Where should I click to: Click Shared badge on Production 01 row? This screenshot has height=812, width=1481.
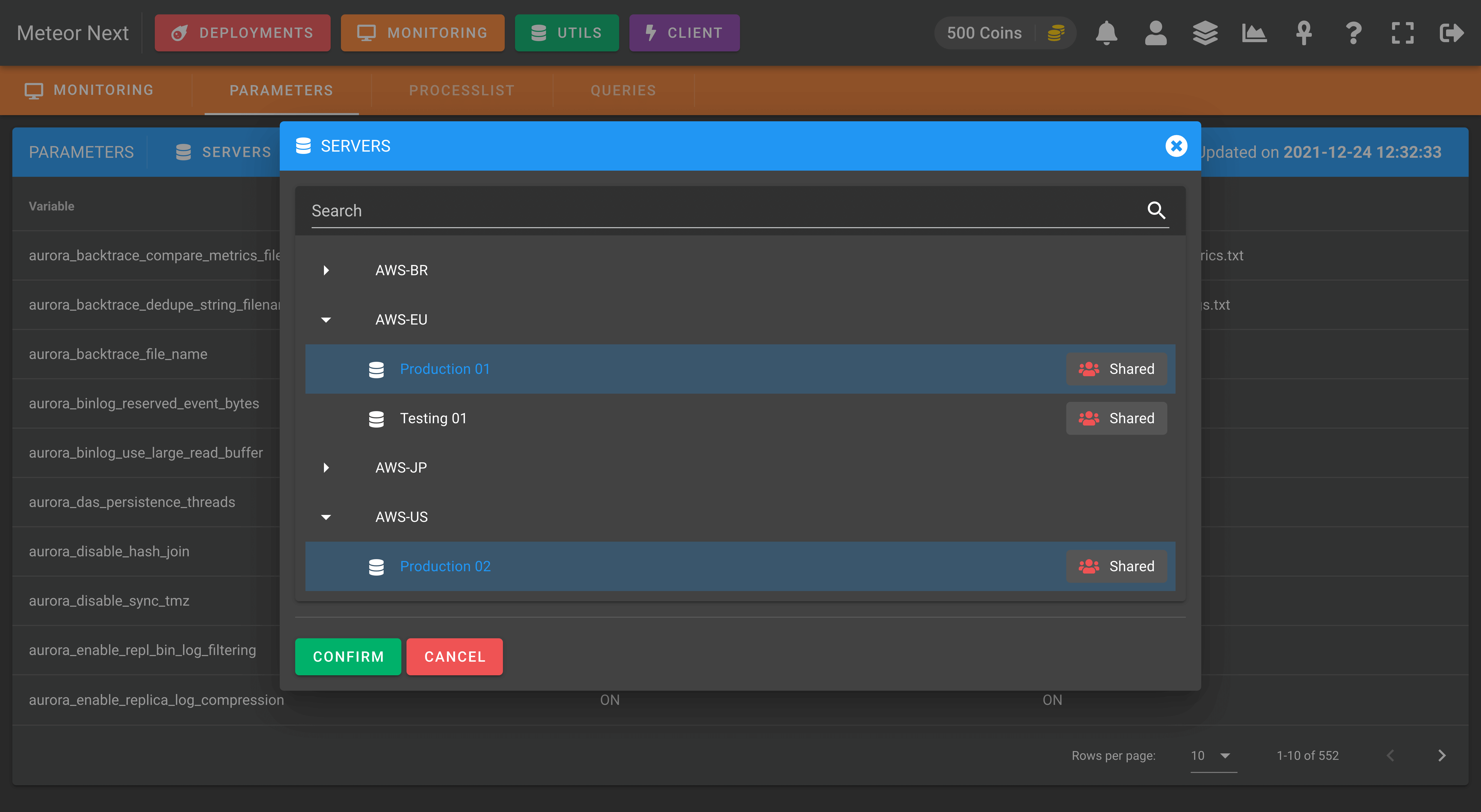(x=1116, y=369)
